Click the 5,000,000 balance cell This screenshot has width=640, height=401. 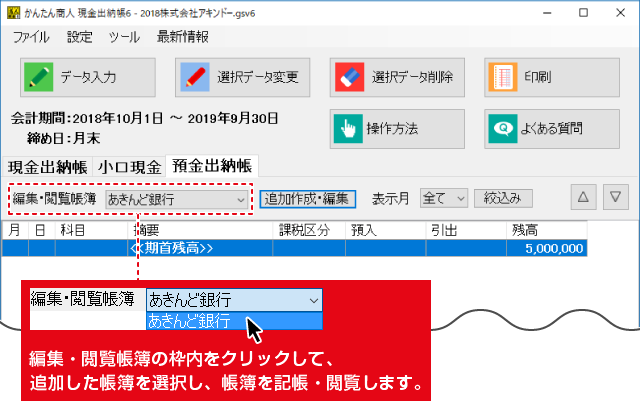point(547,248)
